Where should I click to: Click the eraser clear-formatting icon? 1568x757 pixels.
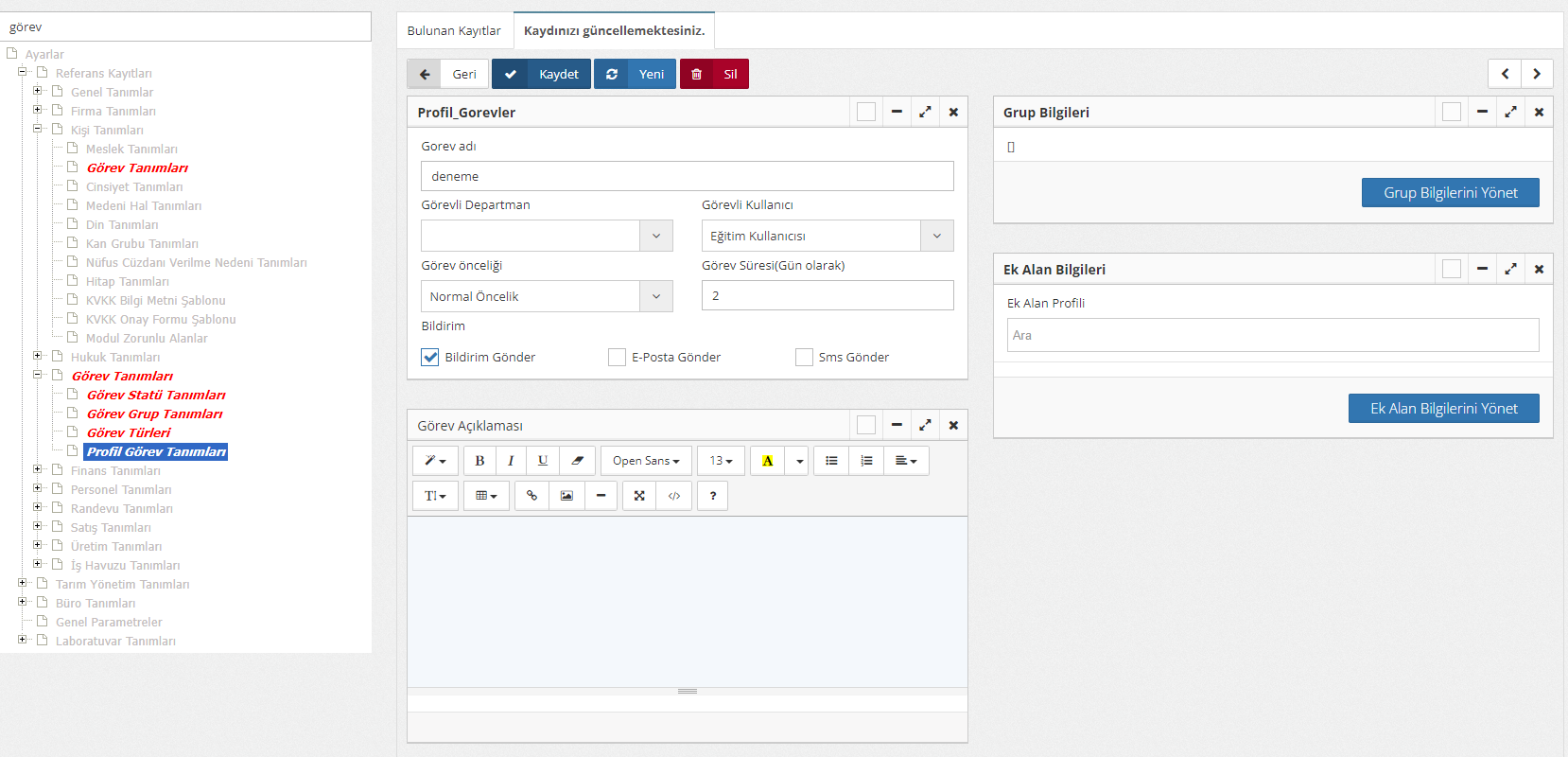click(577, 461)
